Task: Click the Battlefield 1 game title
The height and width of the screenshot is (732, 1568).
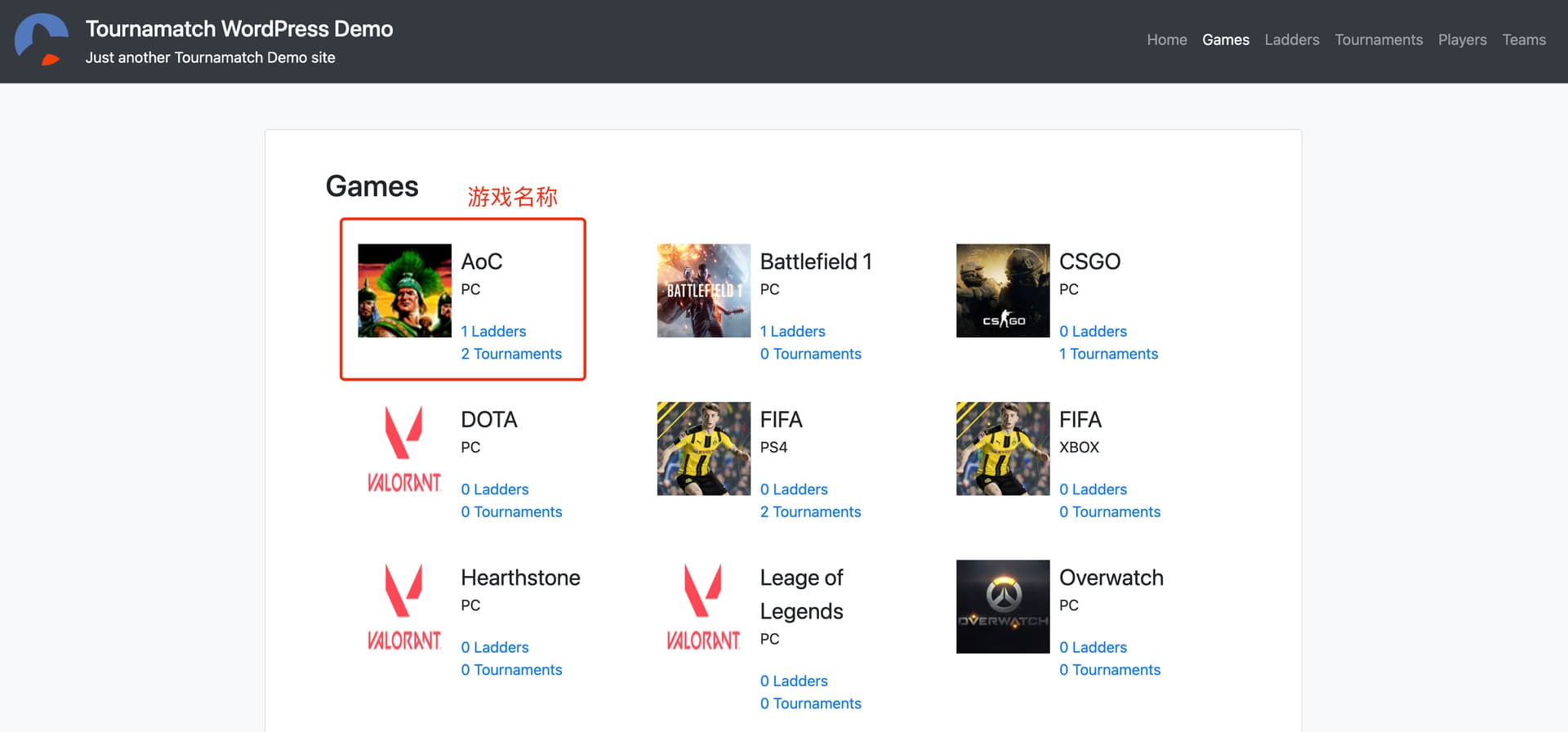Action: click(x=816, y=261)
